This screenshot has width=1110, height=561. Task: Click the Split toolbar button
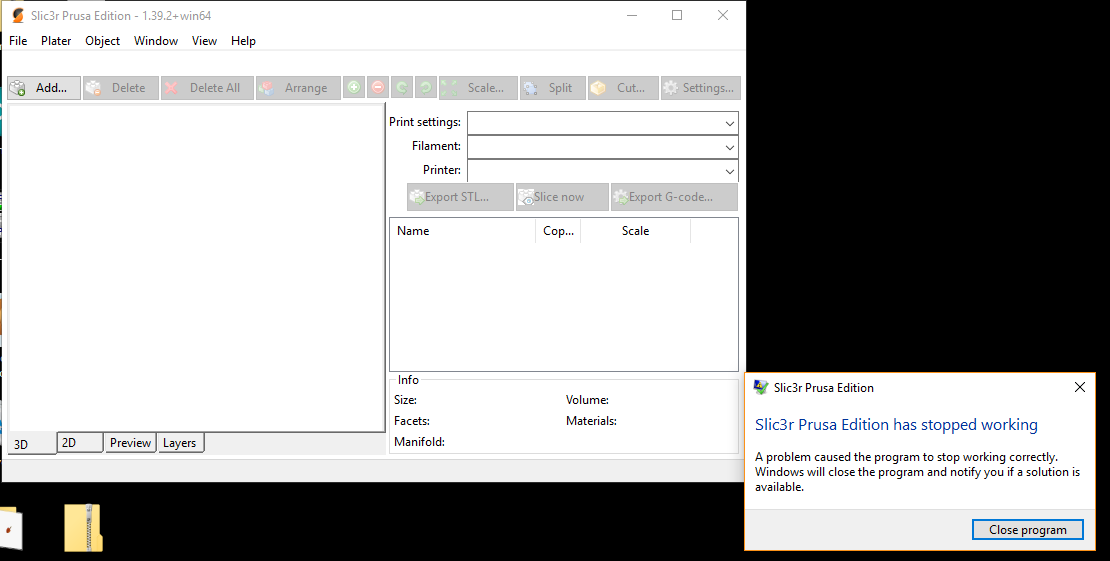coord(552,88)
